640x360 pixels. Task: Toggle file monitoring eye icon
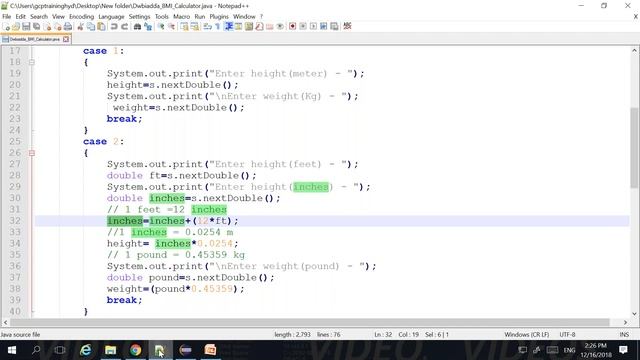280,27
